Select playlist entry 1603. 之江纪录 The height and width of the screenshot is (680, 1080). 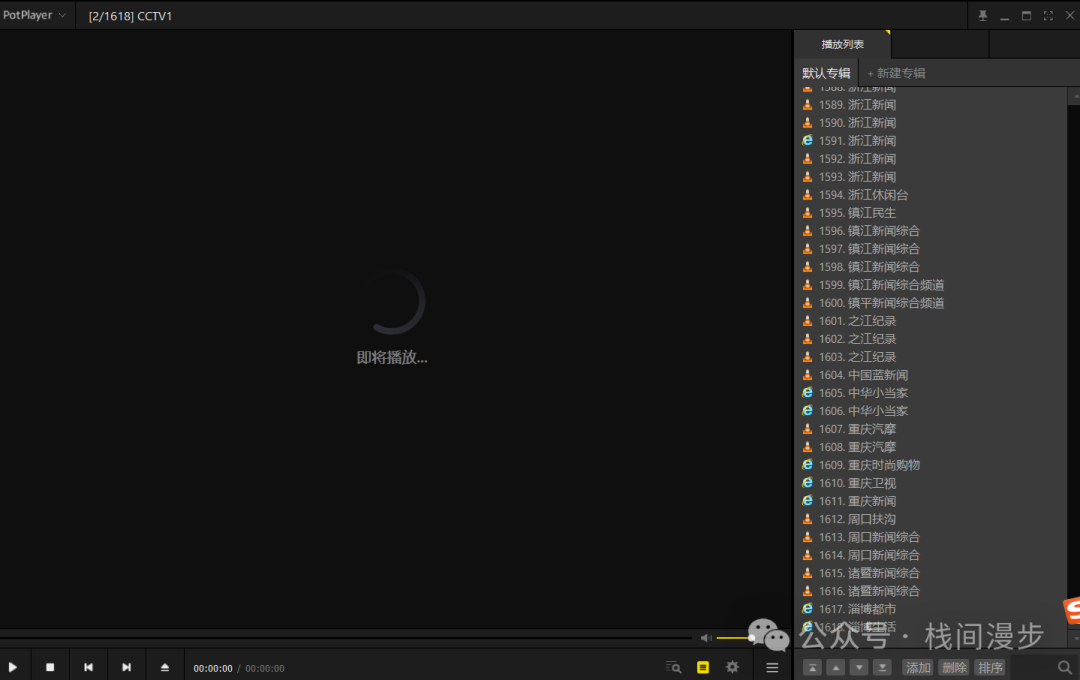click(x=931, y=357)
